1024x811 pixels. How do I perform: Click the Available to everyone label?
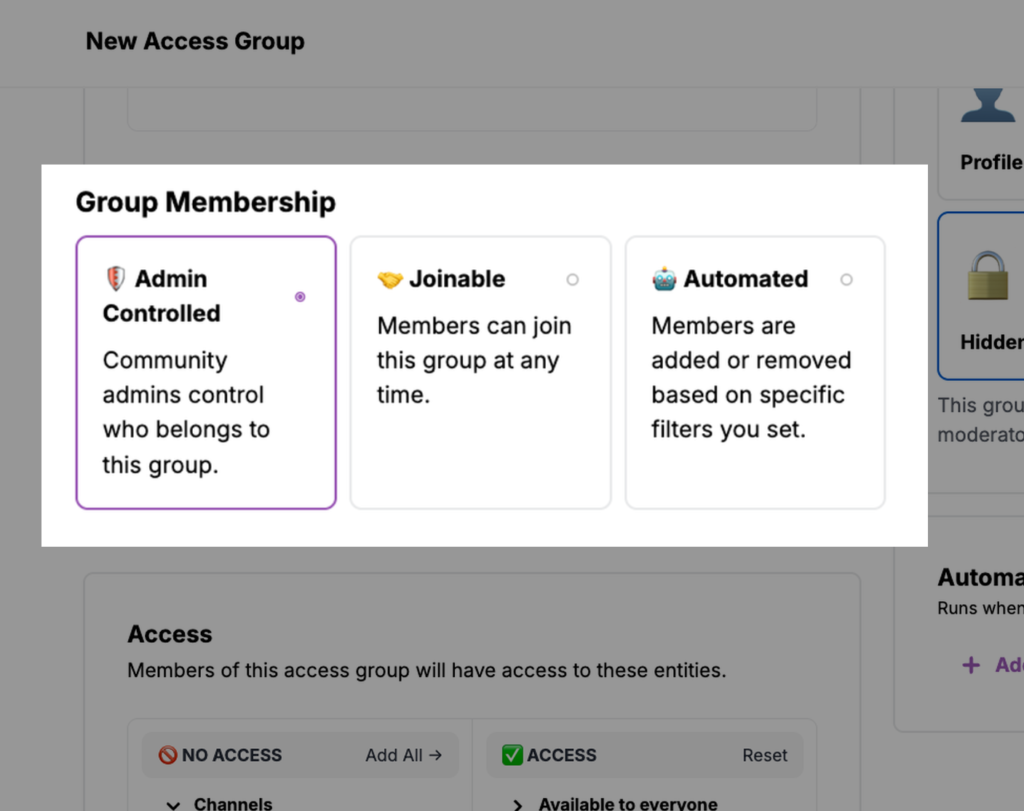tap(628, 804)
